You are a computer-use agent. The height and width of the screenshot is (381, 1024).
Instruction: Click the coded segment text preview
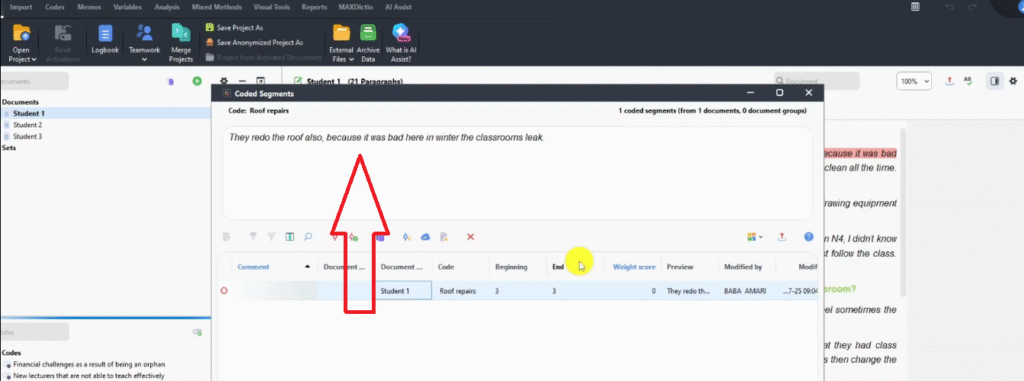[x=387, y=138]
